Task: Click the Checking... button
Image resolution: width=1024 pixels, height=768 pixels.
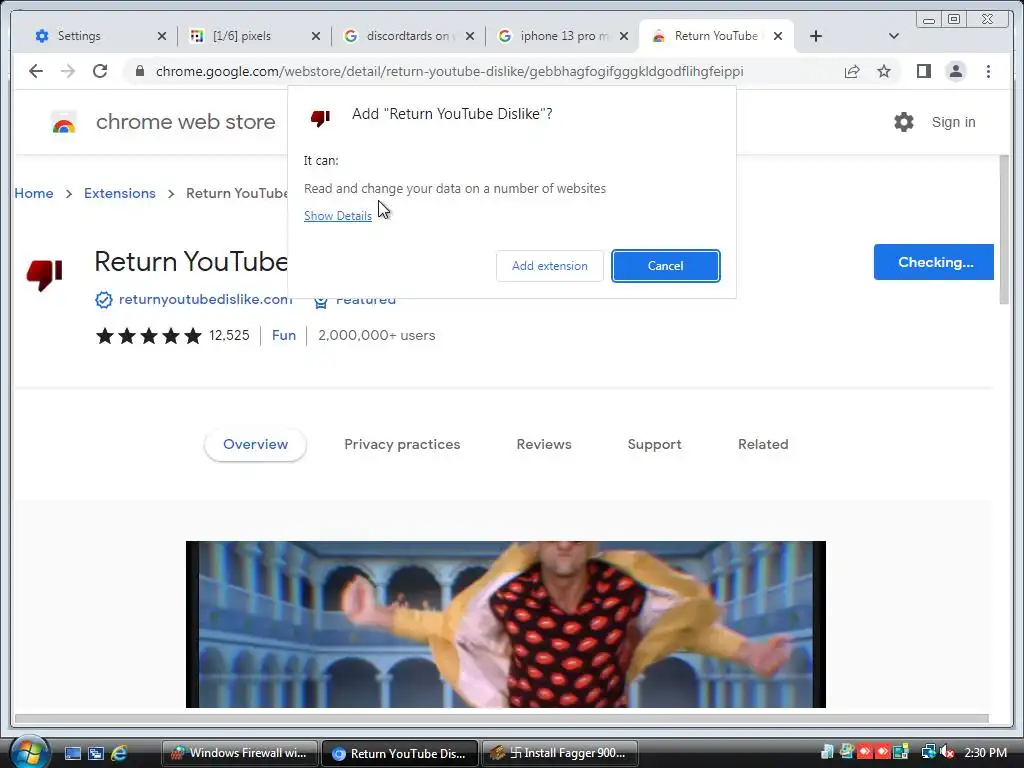Action: click(934, 262)
